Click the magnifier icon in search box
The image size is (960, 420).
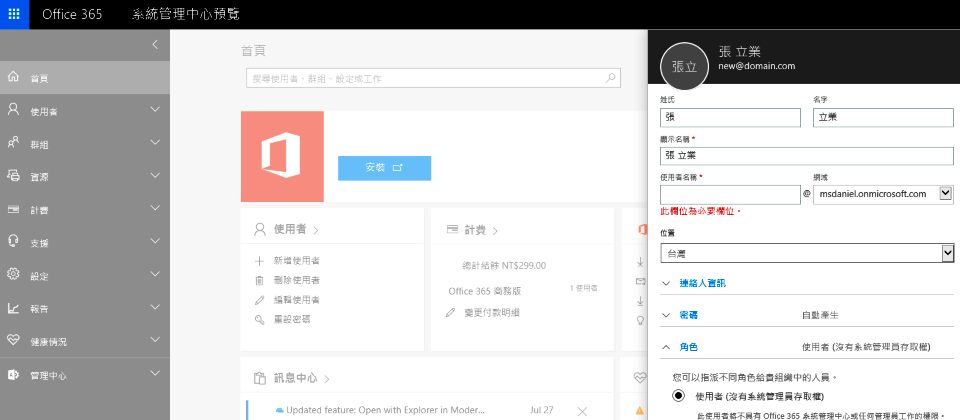pos(610,78)
